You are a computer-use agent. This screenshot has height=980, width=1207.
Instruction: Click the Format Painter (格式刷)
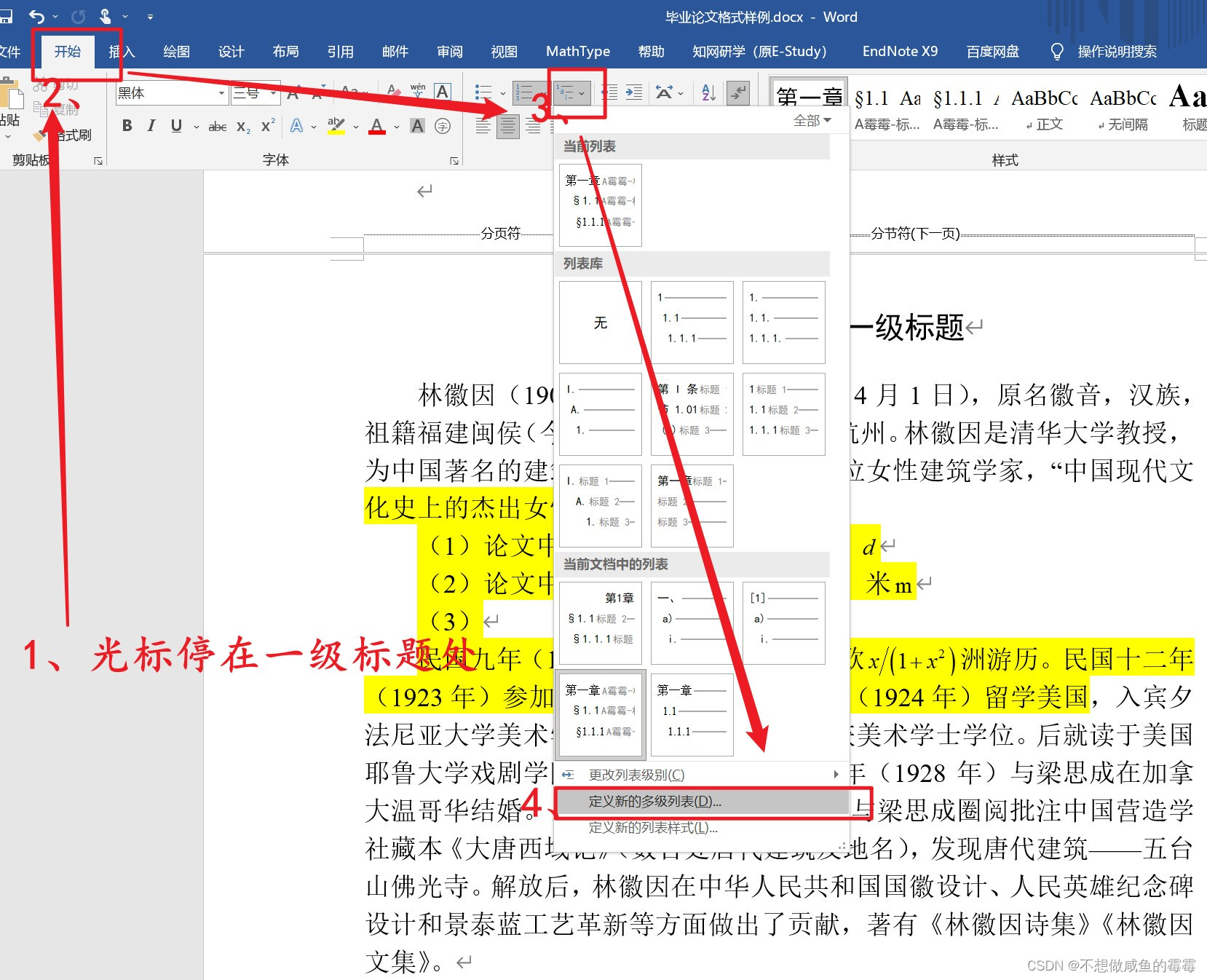coord(64,135)
